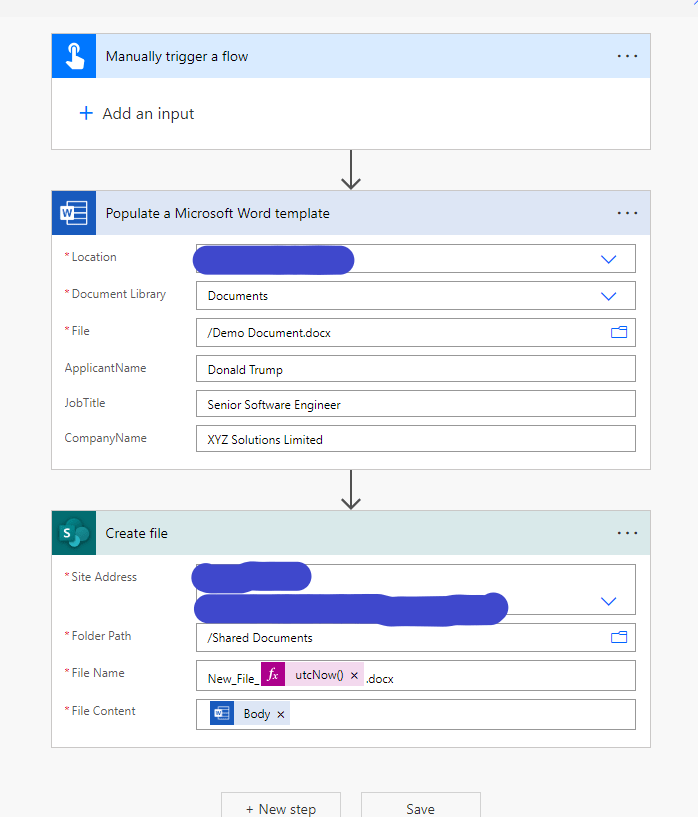Open the Populate Word template options menu
This screenshot has width=698, height=817.
(627, 213)
